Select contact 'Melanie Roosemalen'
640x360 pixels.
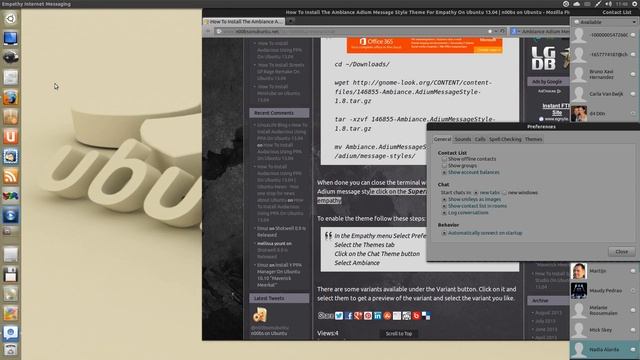[x=604, y=310]
